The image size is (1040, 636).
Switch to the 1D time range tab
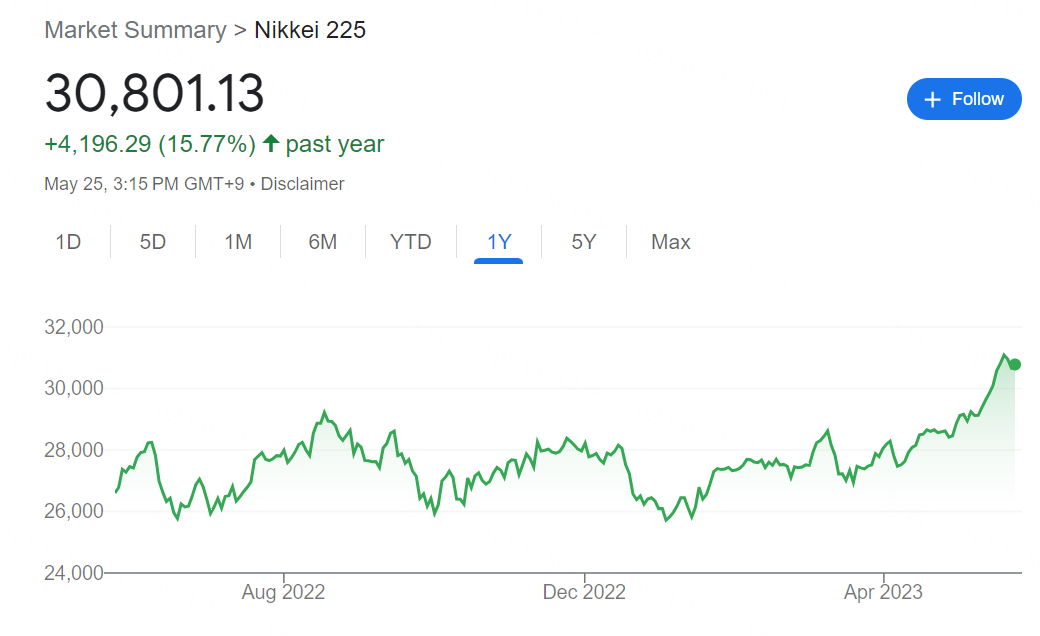click(x=68, y=242)
